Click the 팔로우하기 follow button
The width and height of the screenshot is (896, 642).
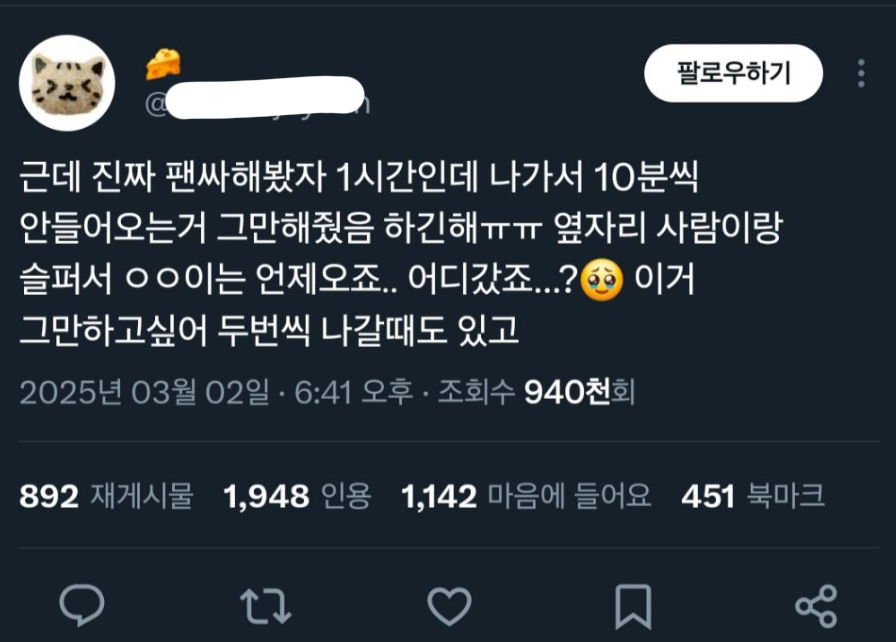click(734, 73)
